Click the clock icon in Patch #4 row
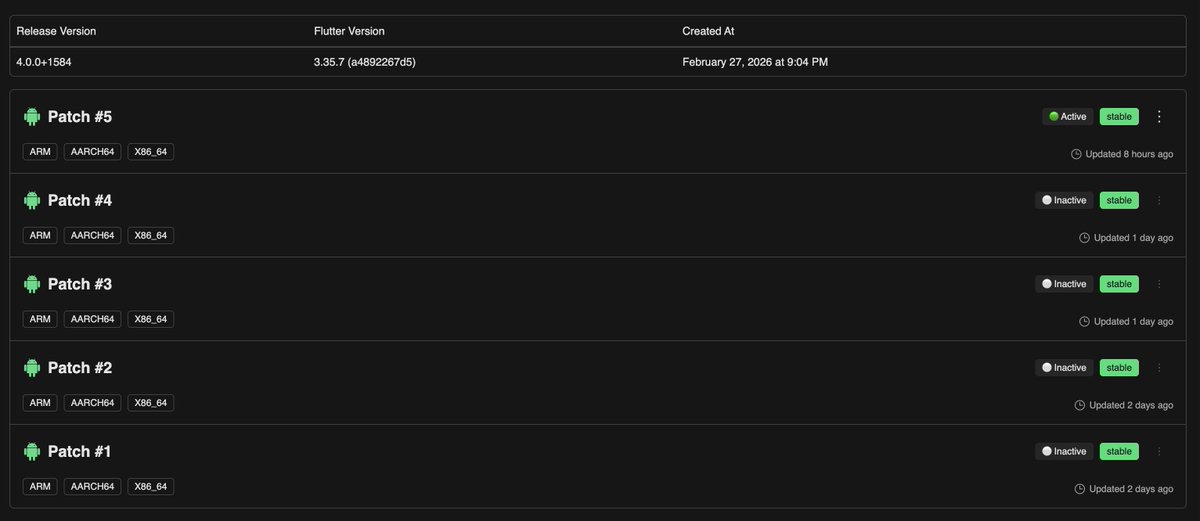This screenshot has height=521, width=1200. (x=1085, y=238)
